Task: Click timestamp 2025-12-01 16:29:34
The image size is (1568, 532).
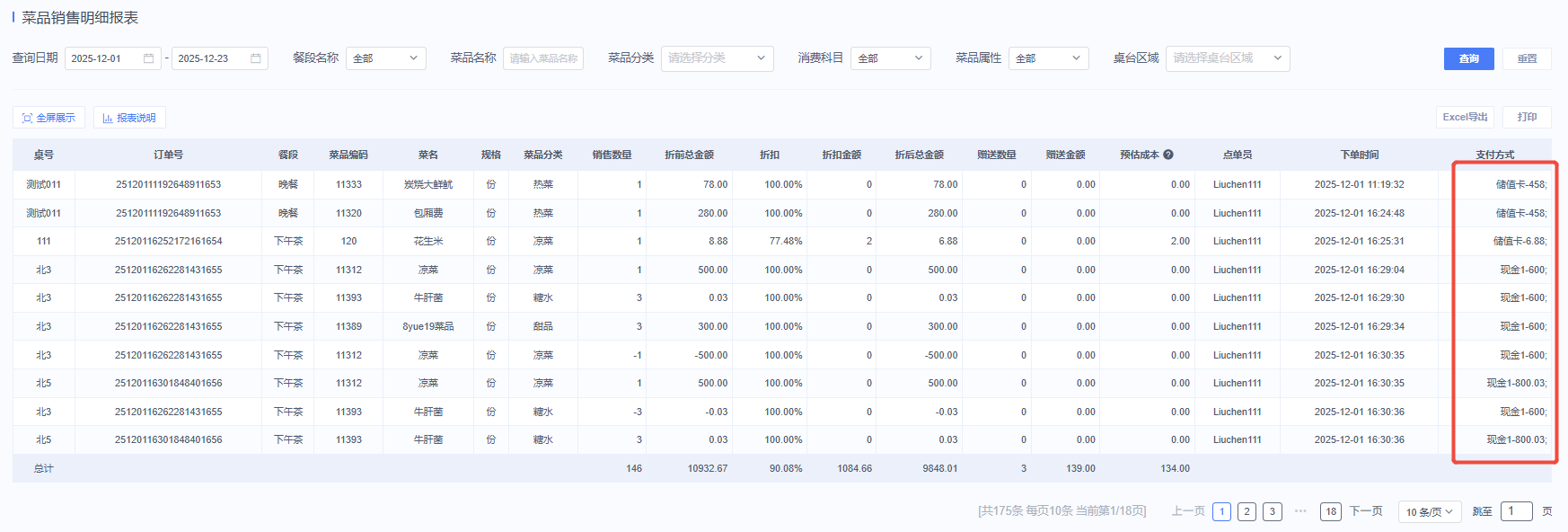Action: point(1360,326)
